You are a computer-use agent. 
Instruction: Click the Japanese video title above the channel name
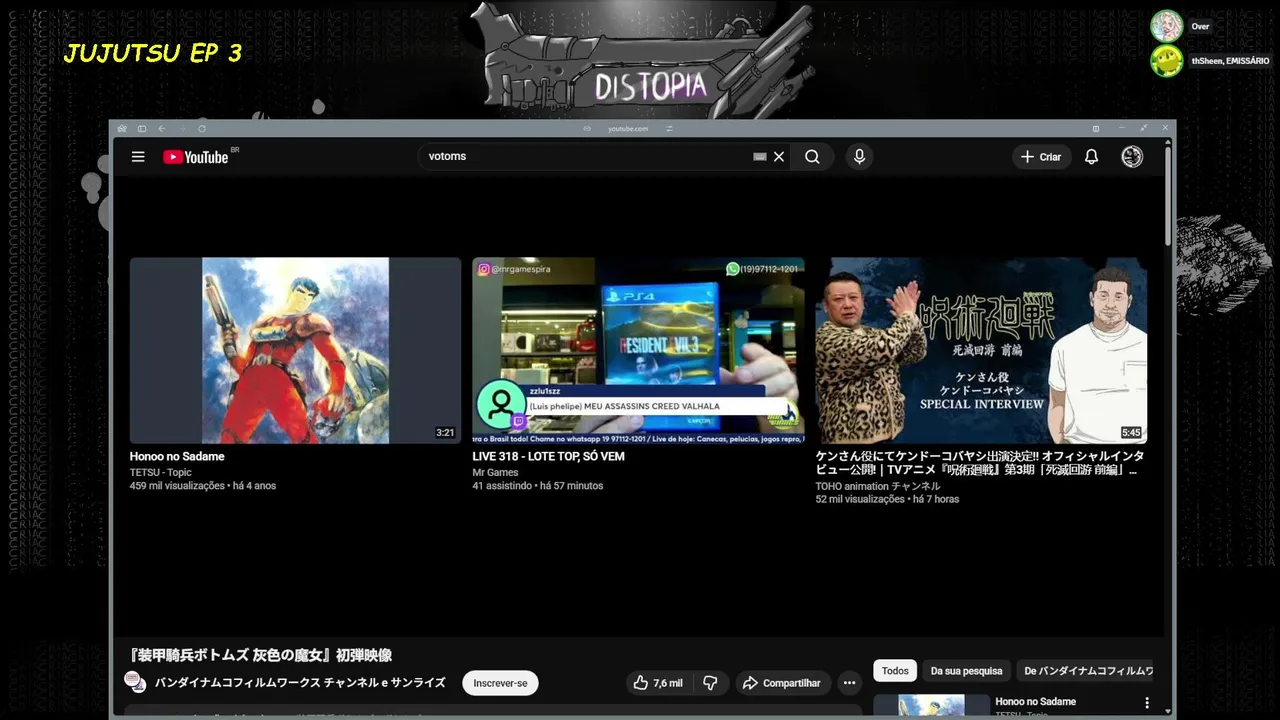(261, 655)
